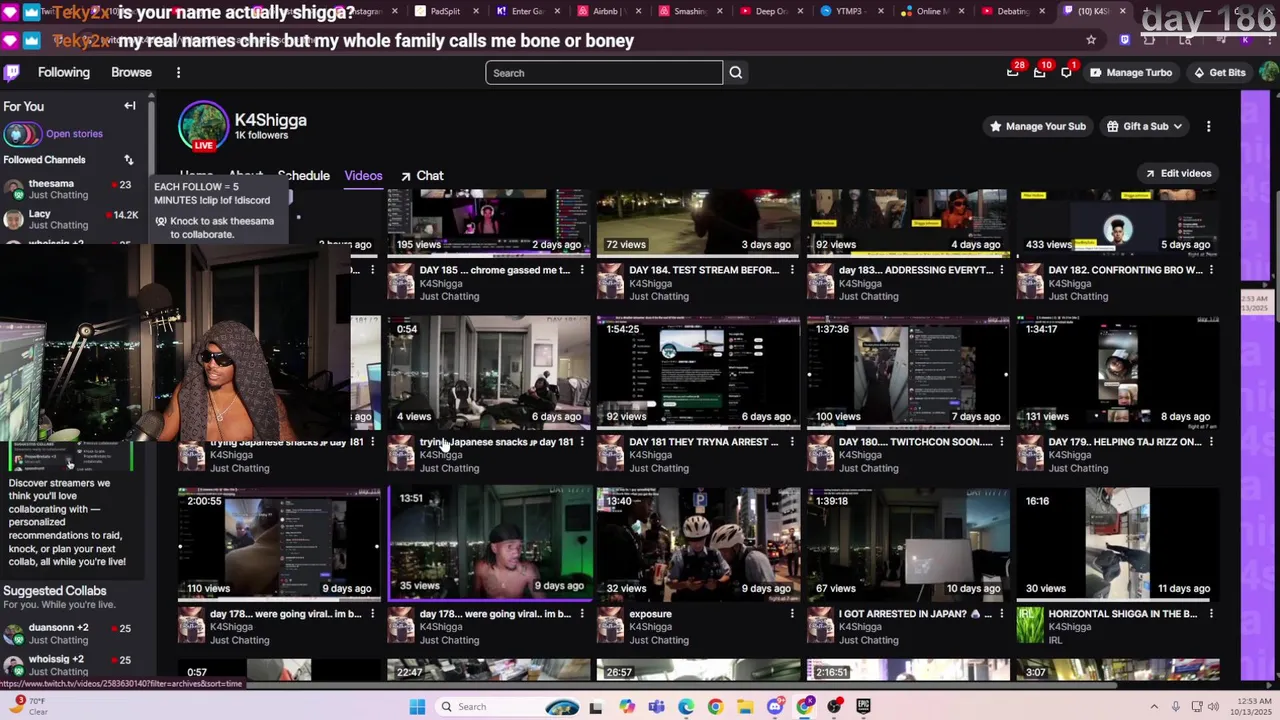Open the Windows Start menu
1280x720 pixels.
coord(417,707)
